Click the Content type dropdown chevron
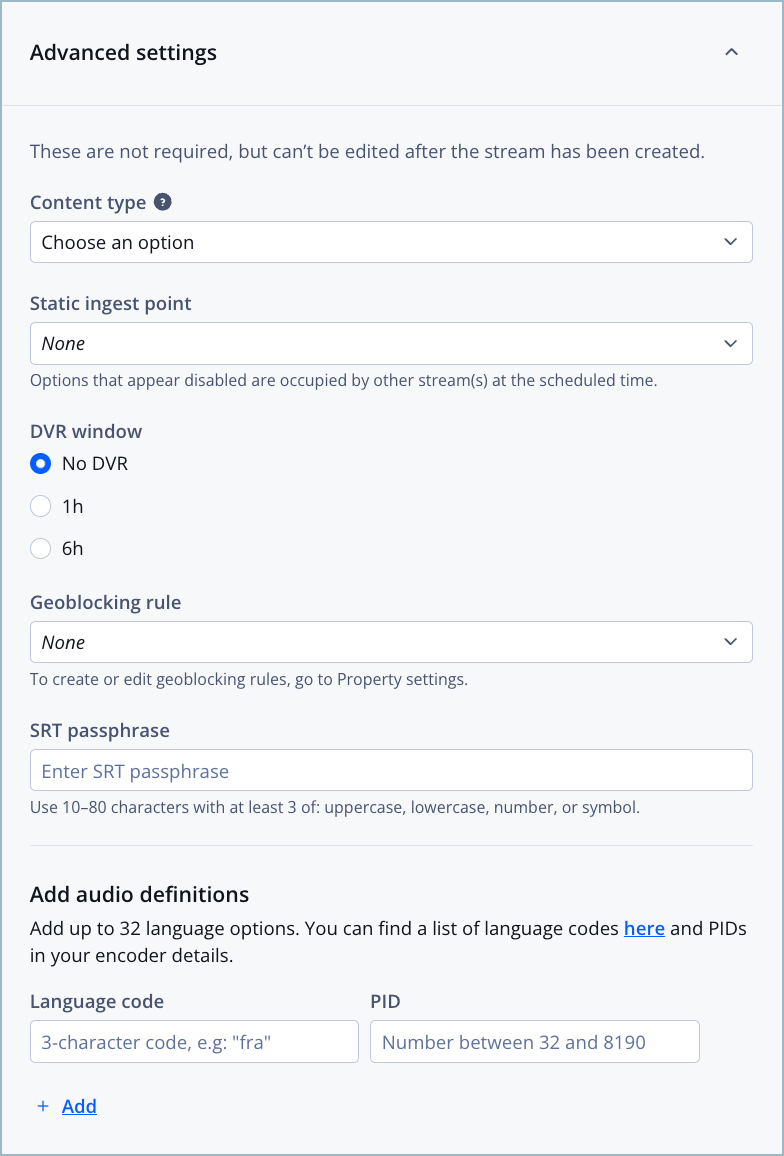The width and height of the screenshot is (784, 1156). 729,242
